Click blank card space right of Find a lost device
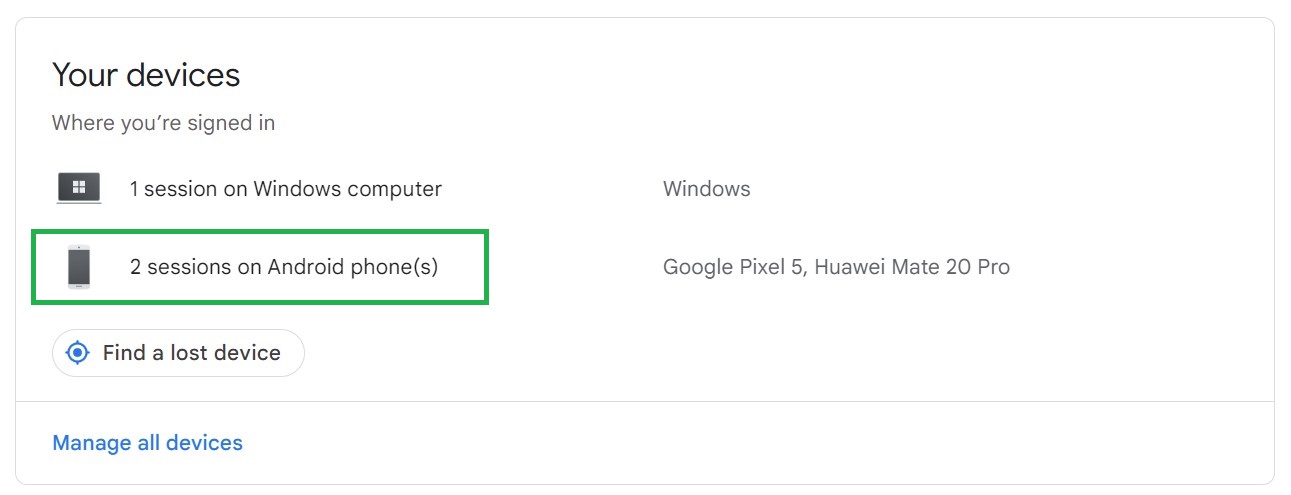Image resolution: width=1291 pixels, height=495 pixels. [x=780, y=353]
